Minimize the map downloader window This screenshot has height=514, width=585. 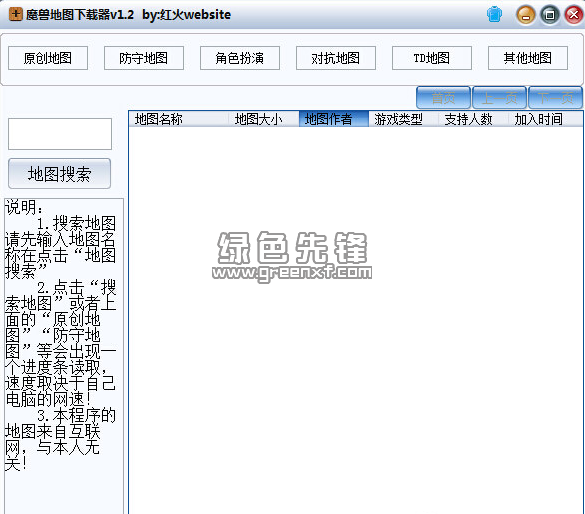pos(526,15)
